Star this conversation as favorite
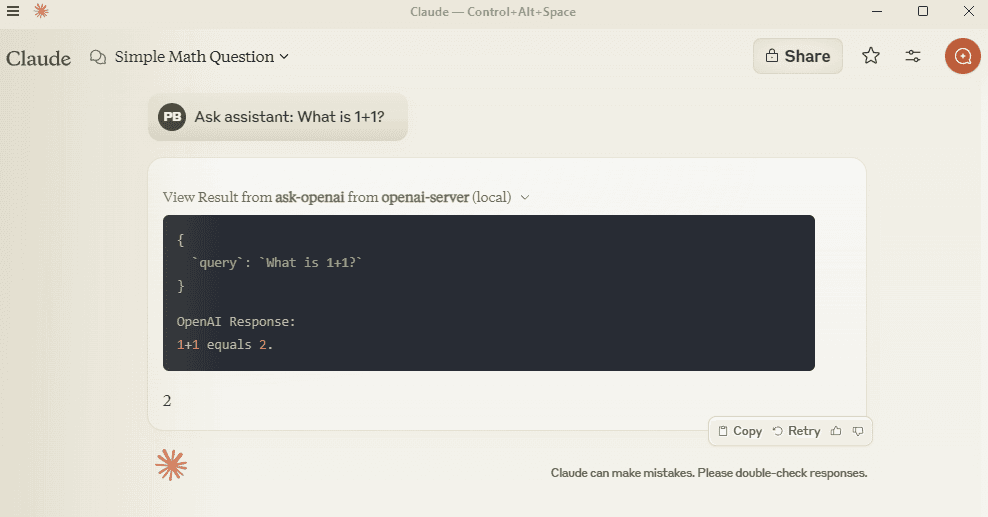Viewport: 988px width, 517px height. pos(871,56)
